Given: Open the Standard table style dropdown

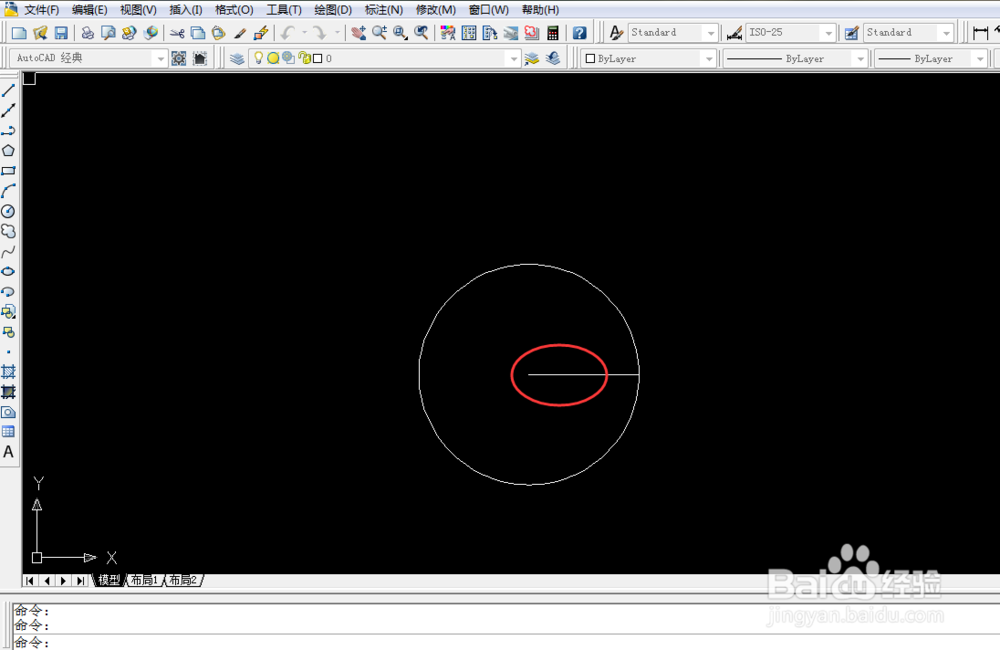Looking at the screenshot, I should [x=946, y=33].
